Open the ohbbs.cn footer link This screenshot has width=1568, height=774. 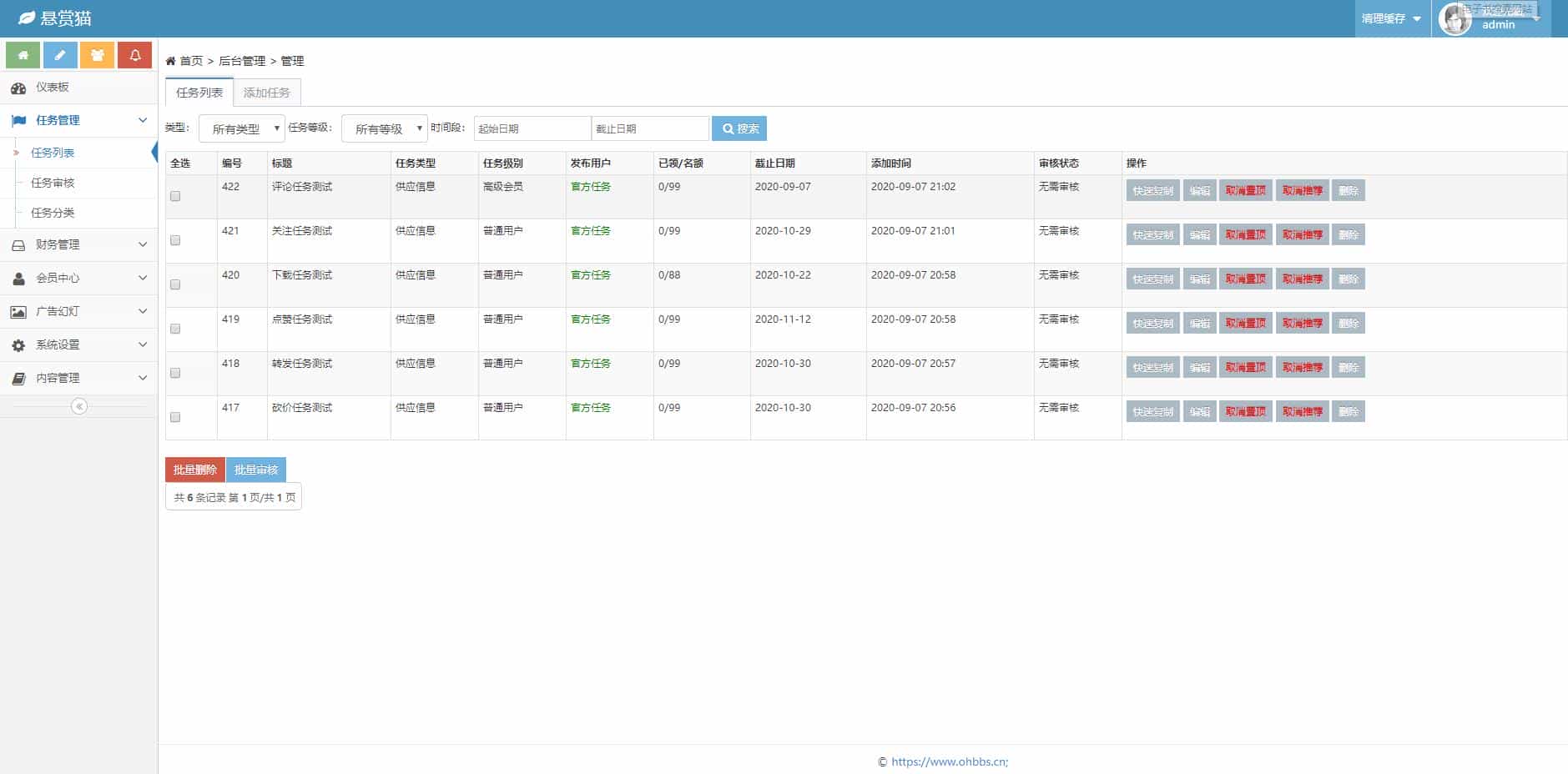click(949, 761)
